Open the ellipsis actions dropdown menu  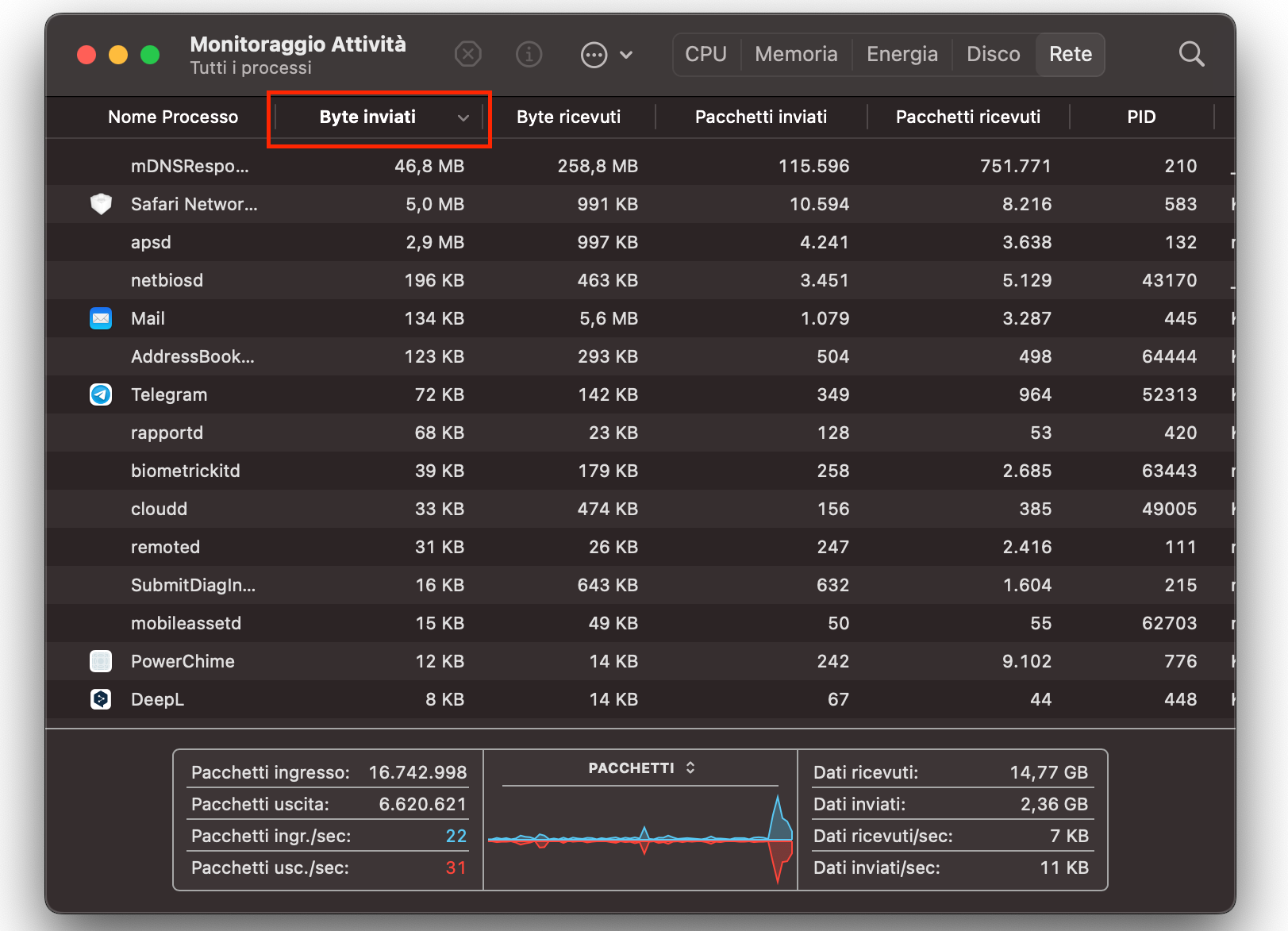click(x=606, y=55)
